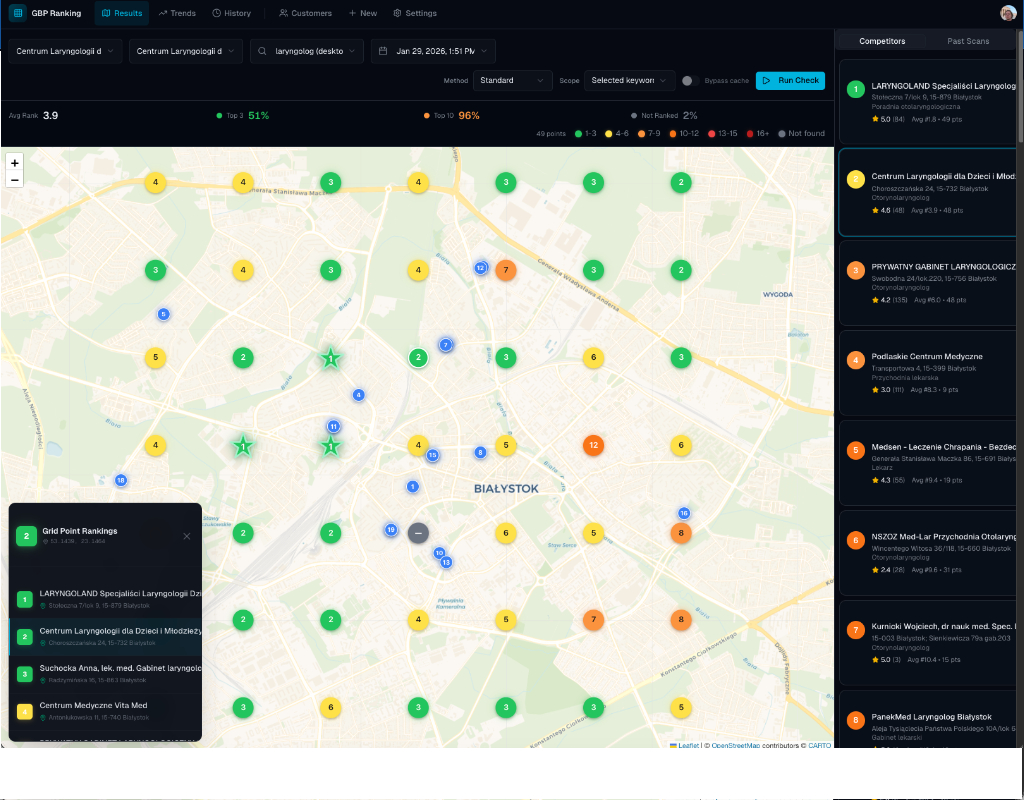Click the Top 3 51% statistic
This screenshot has width=1024, height=800.
(x=243, y=116)
